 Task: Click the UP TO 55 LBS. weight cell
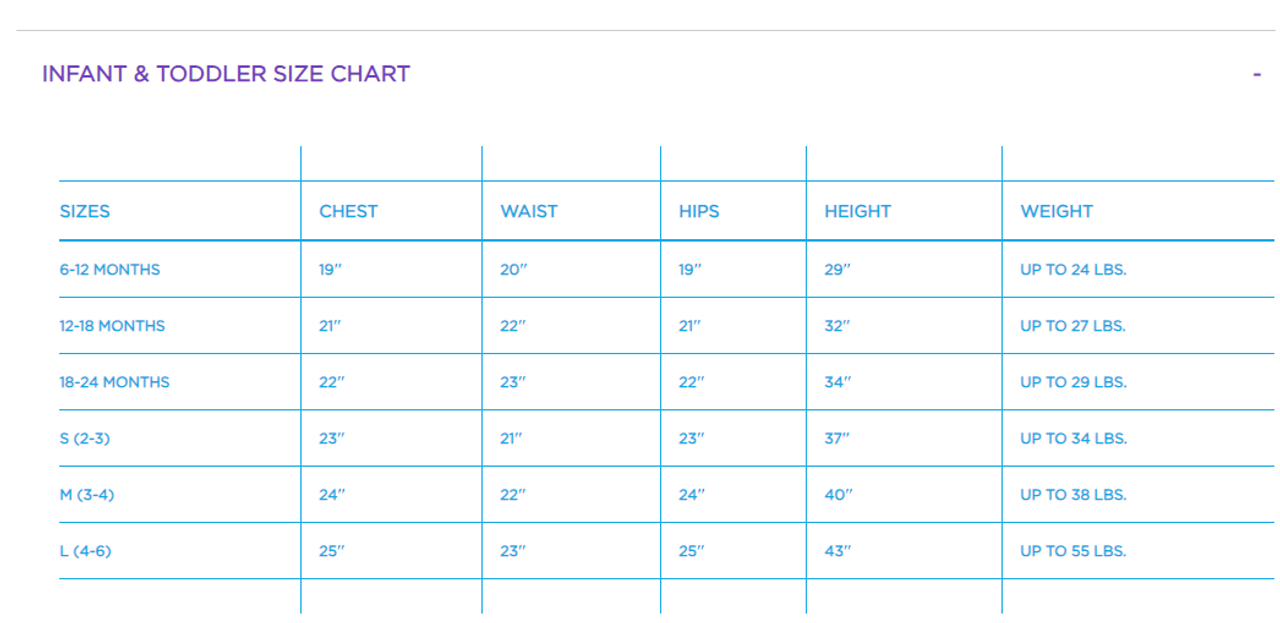point(1073,551)
